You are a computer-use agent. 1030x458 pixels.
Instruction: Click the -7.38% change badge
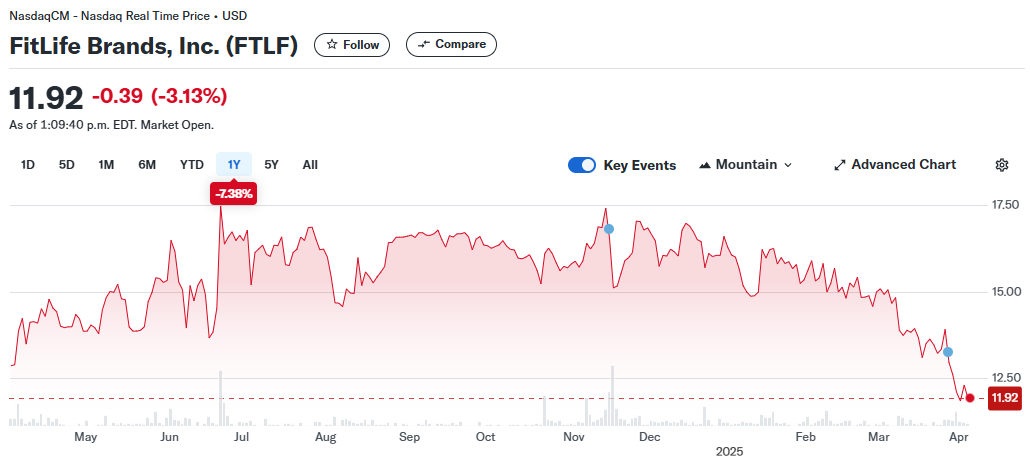point(233,194)
